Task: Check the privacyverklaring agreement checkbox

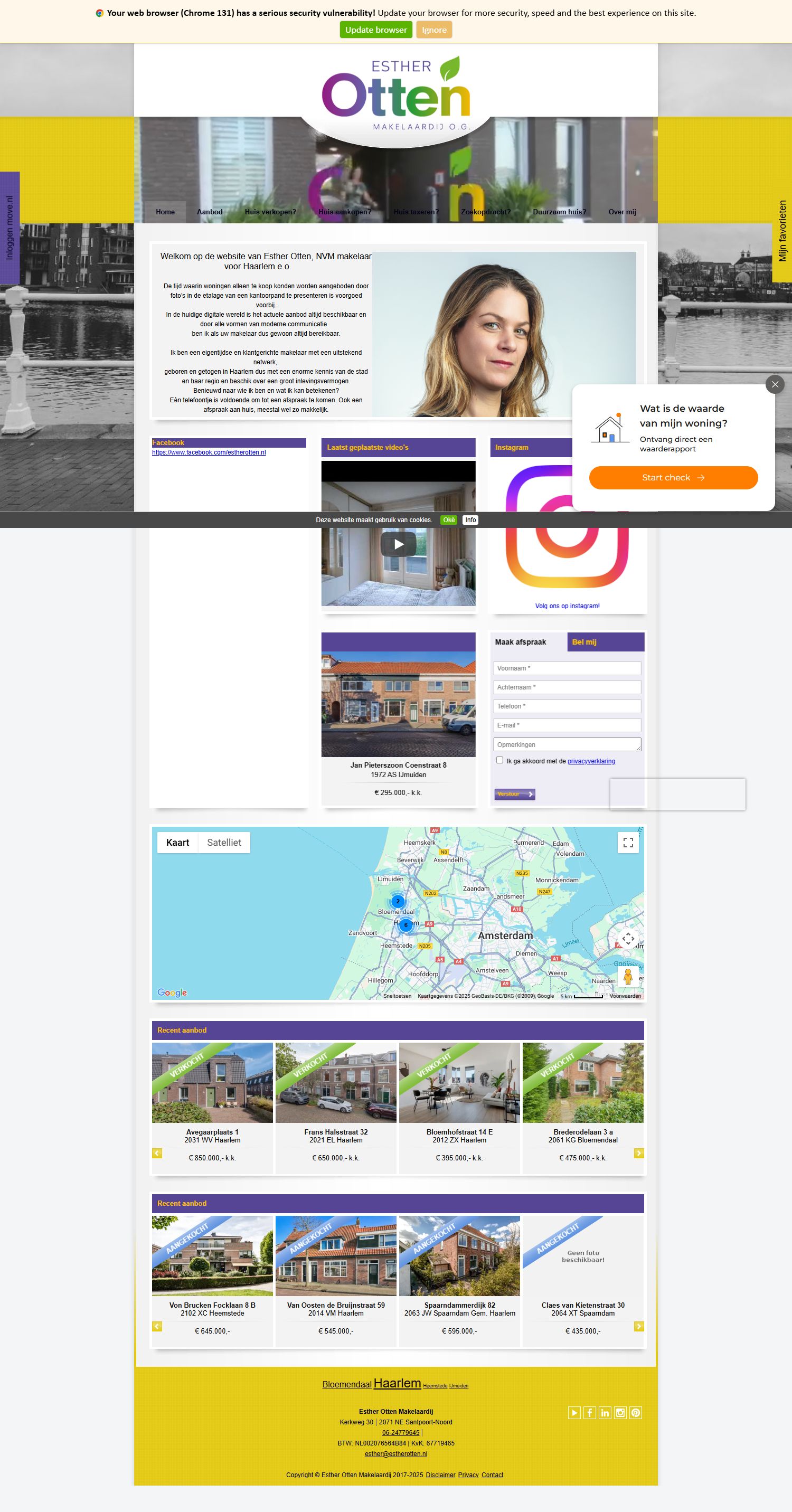Action: tap(499, 760)
